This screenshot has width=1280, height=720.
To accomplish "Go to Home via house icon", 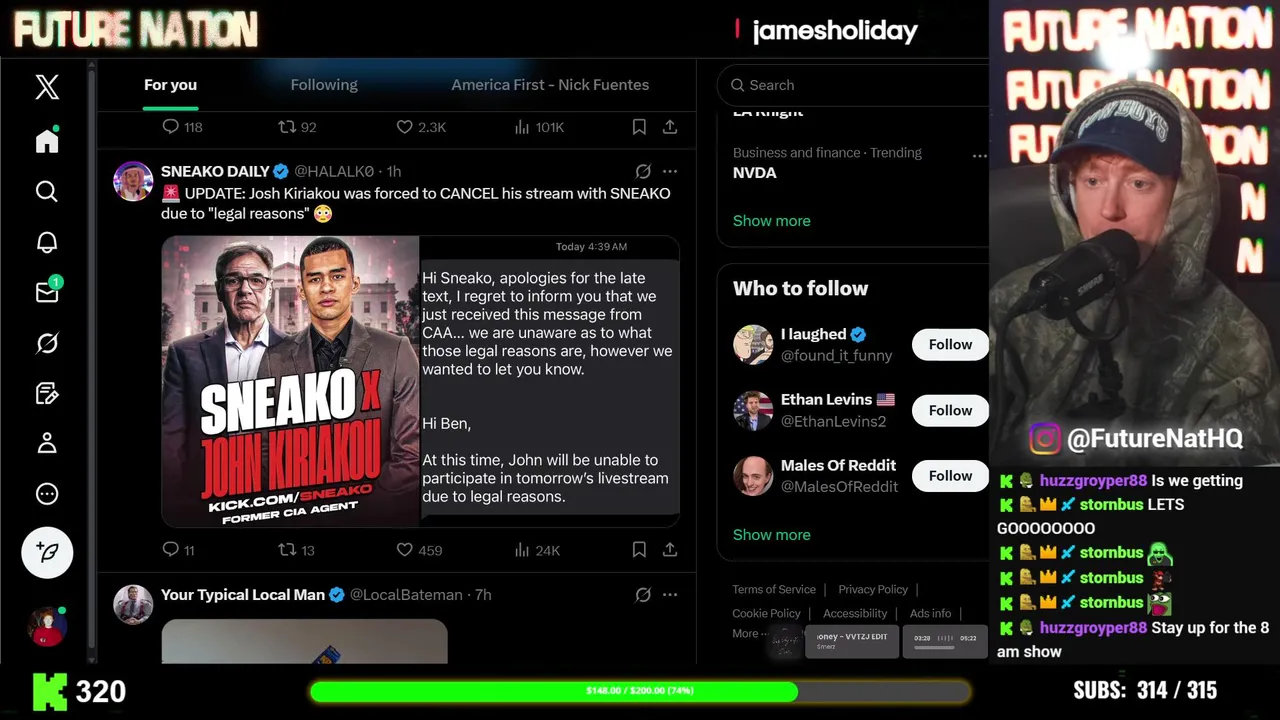I will [47, 140].
